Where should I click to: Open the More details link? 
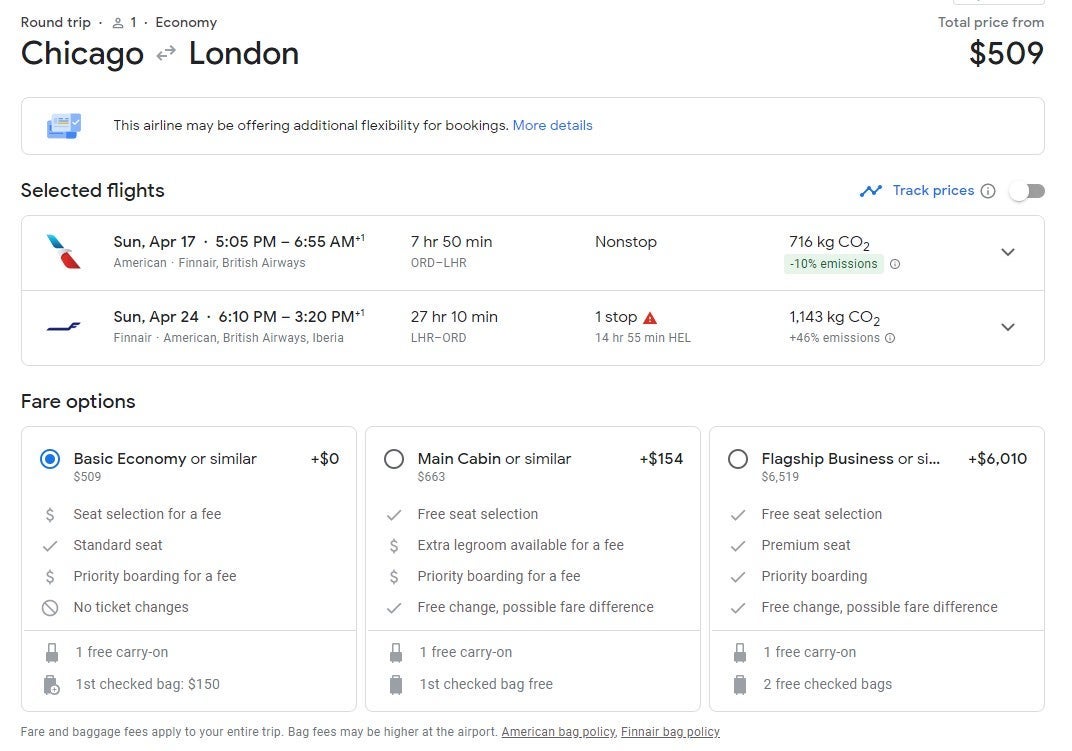(x=552, y=126)
